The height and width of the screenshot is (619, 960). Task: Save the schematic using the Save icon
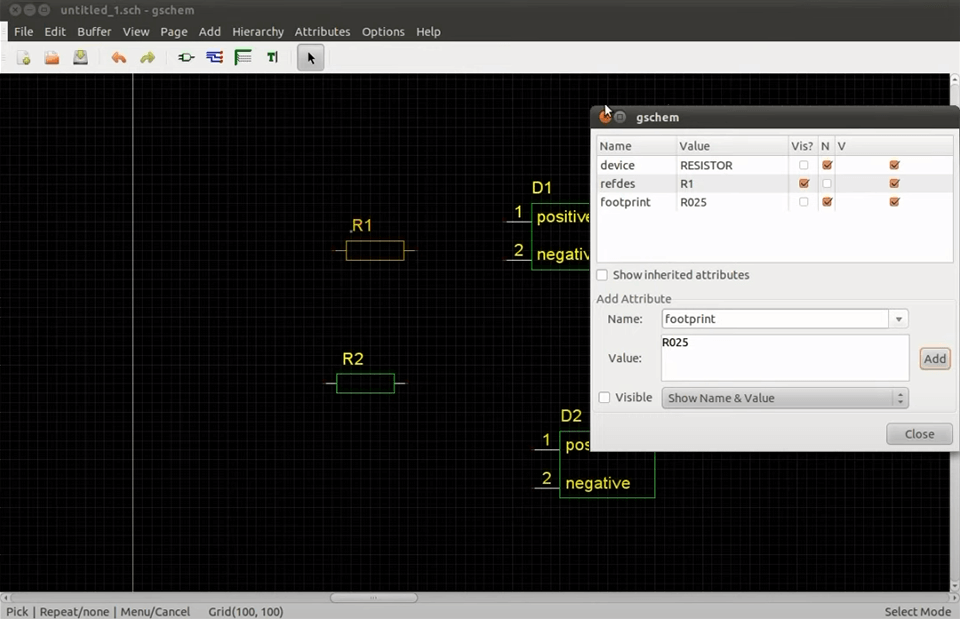[x=80, y=58]
